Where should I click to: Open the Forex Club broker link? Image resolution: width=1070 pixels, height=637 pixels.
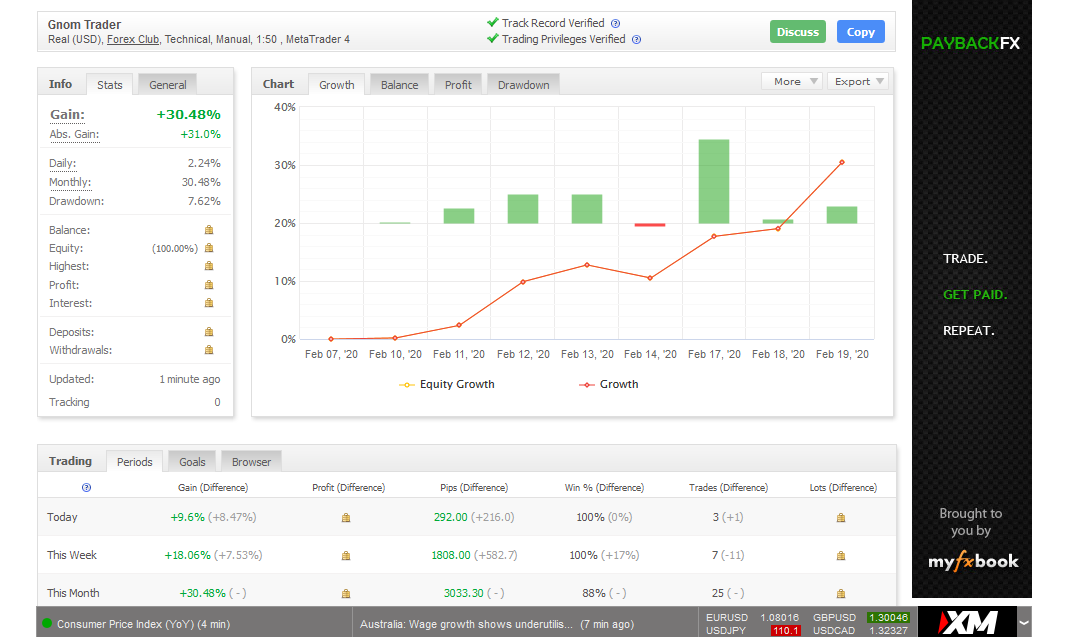132,40
